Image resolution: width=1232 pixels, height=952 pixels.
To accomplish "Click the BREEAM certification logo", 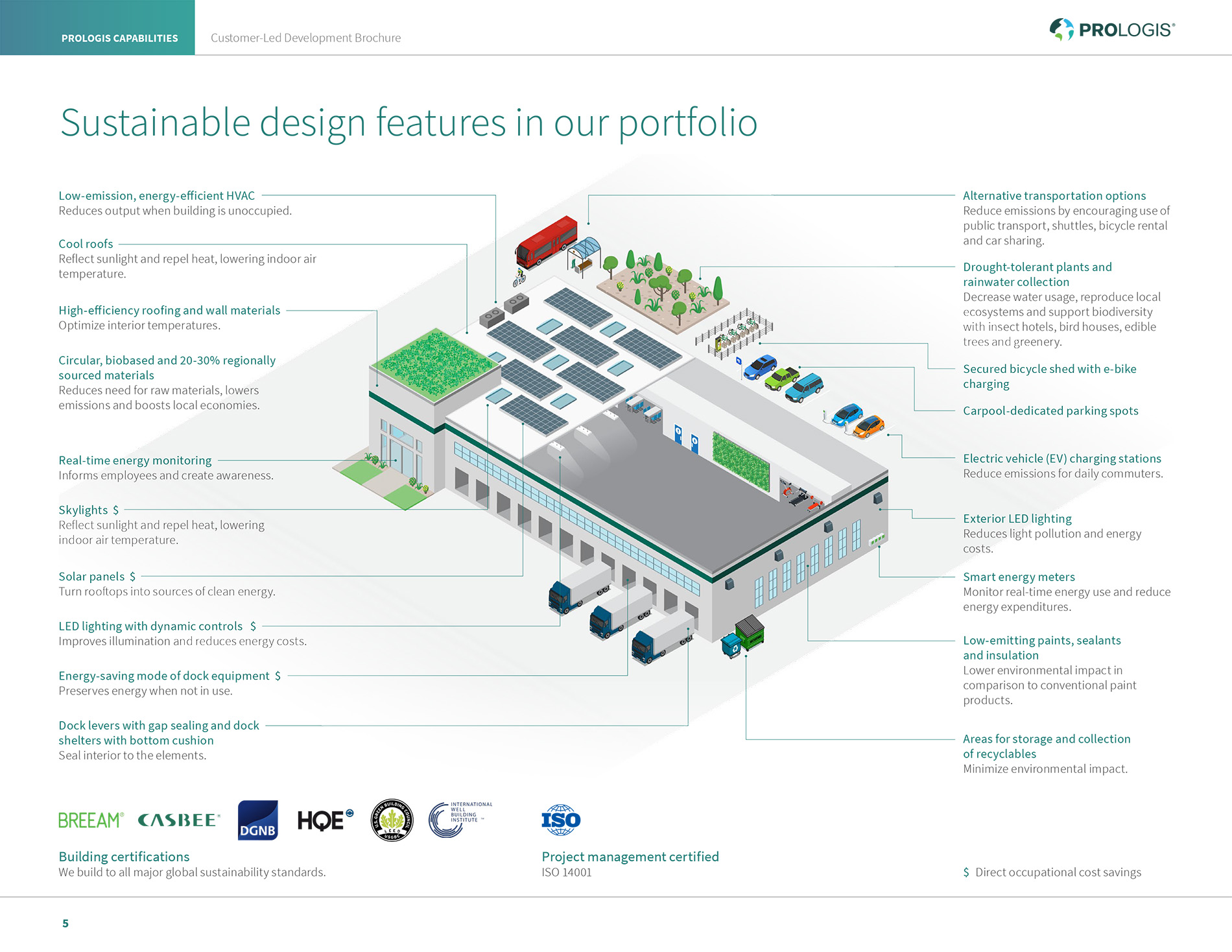I will [x=91, y=820].
